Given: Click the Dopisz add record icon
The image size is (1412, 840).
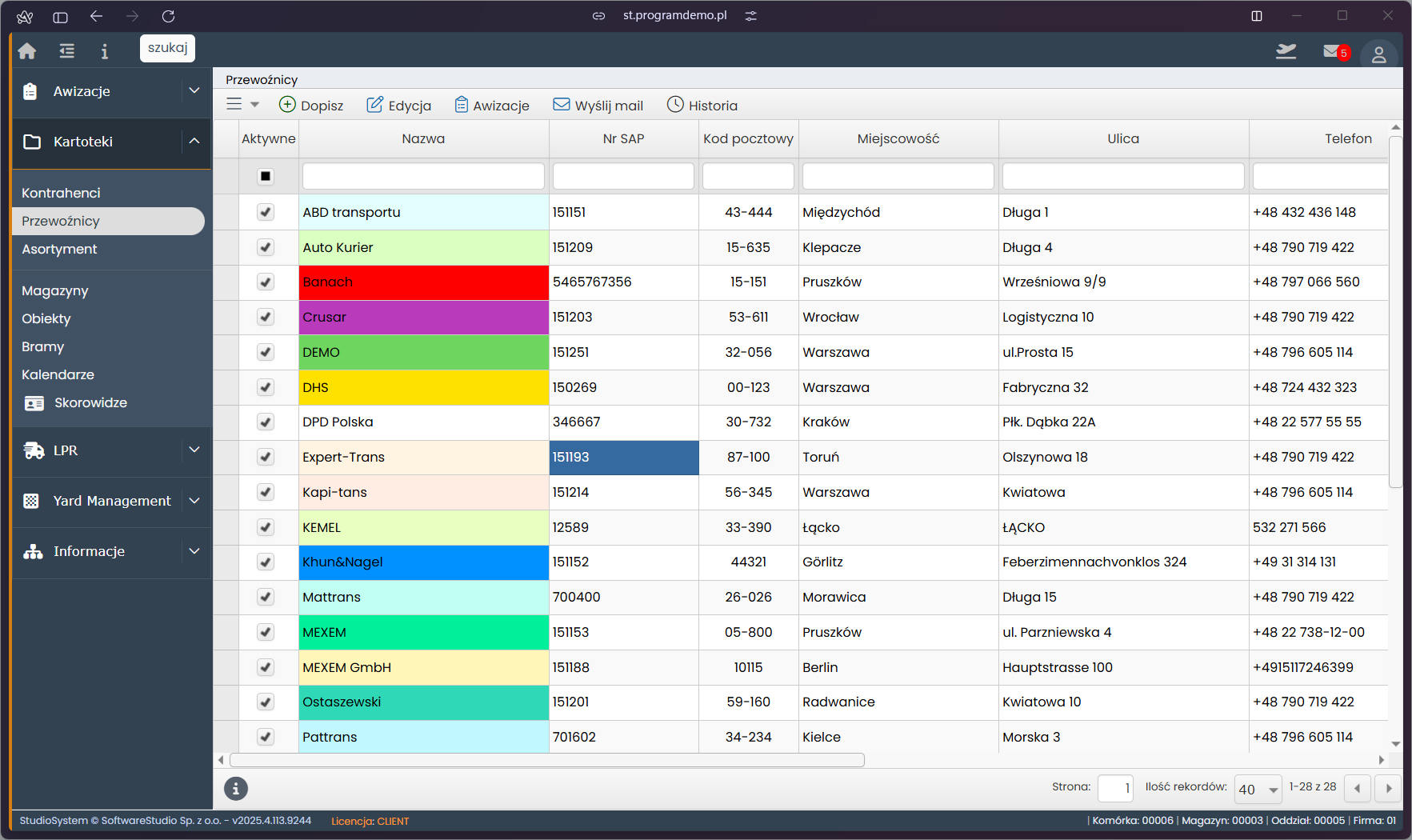Looking at the screenshot, I should (x=287, y=105).
